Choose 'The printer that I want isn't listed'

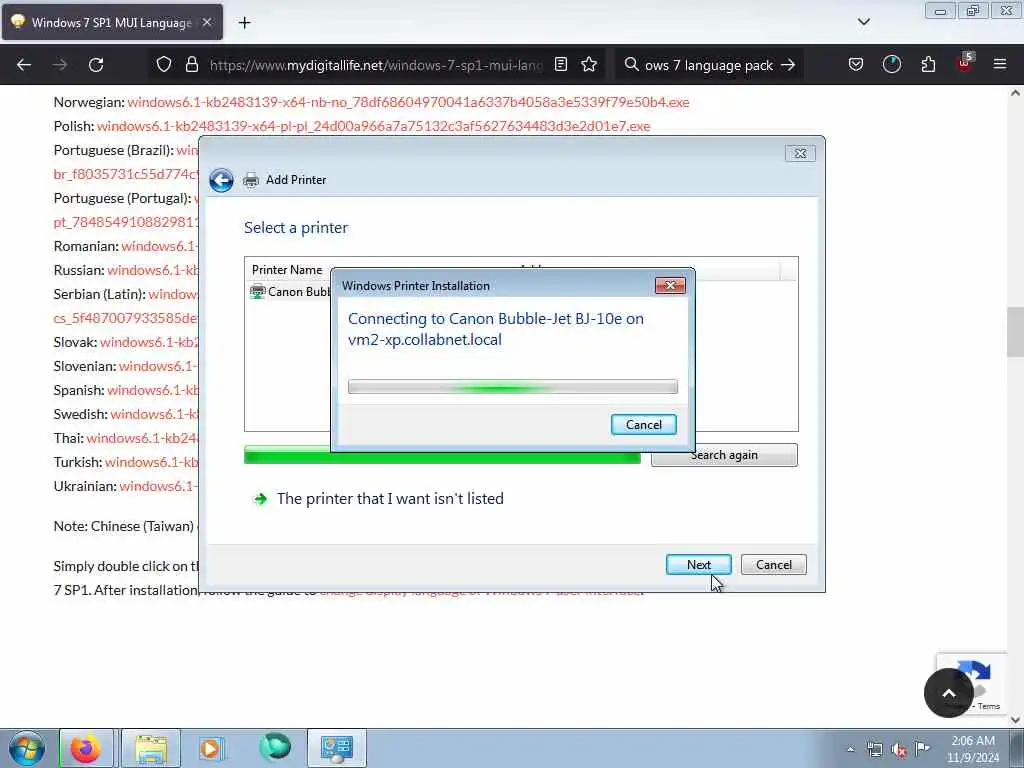[390, 499]
